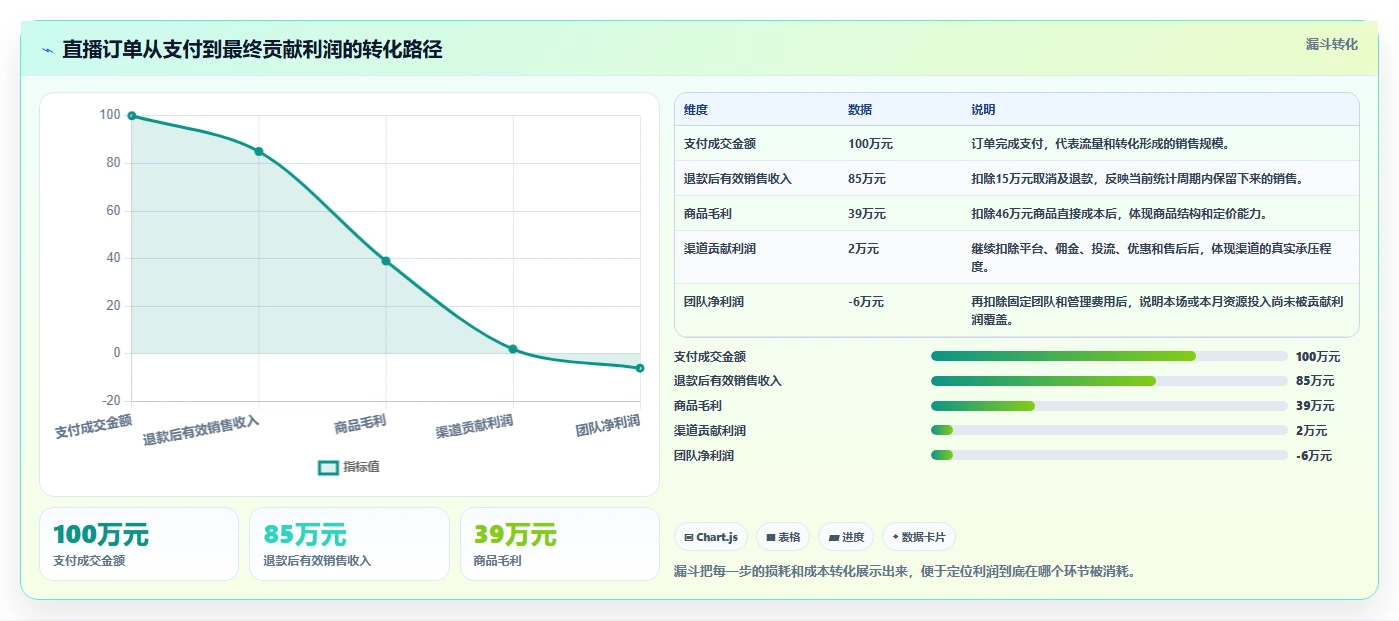Click the 数据卡片 tag pill
The image size is (1399, 621).
919,537
